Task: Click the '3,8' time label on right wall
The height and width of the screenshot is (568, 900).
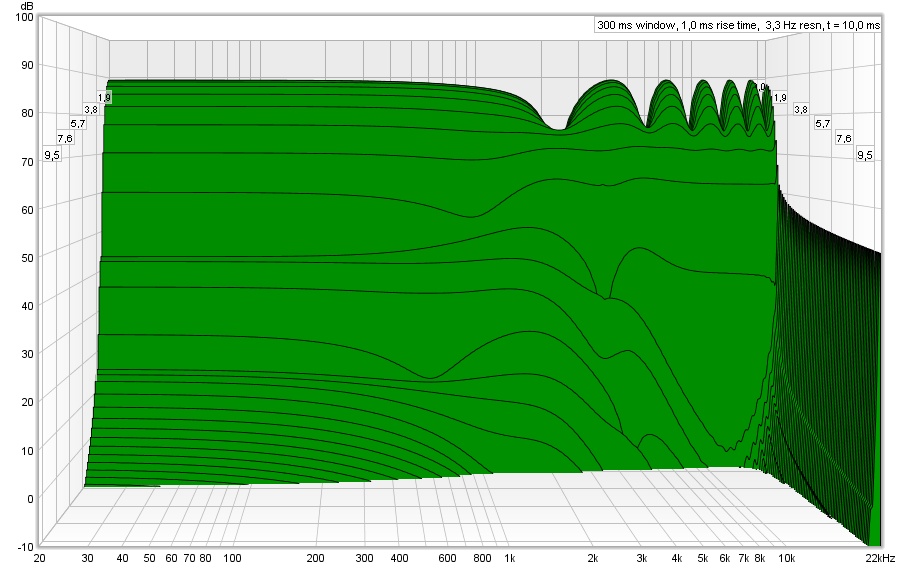Action: (x=801, y=109)
